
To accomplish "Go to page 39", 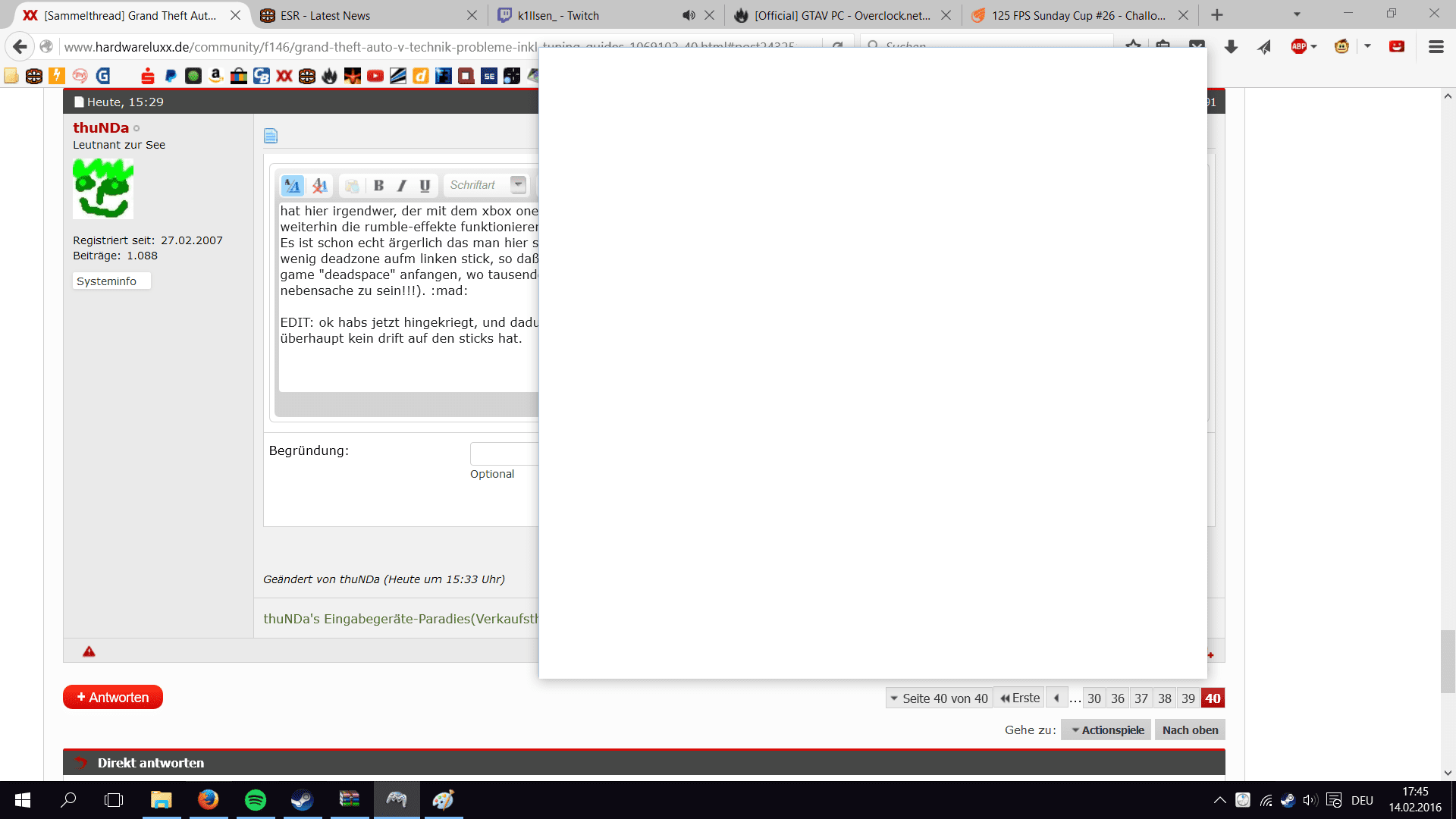I will (x=1188, y=698).
